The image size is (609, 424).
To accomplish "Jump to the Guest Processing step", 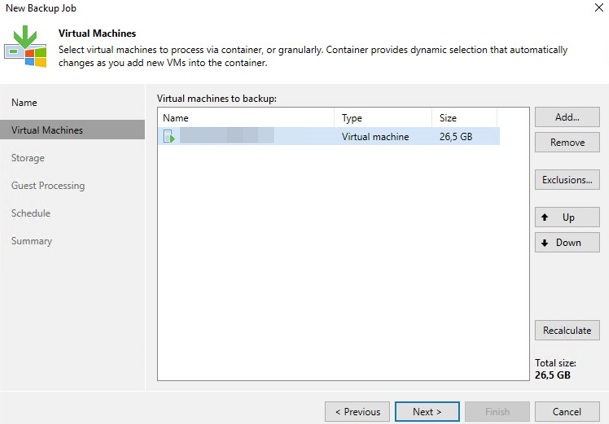I will (x=48, y=186).
